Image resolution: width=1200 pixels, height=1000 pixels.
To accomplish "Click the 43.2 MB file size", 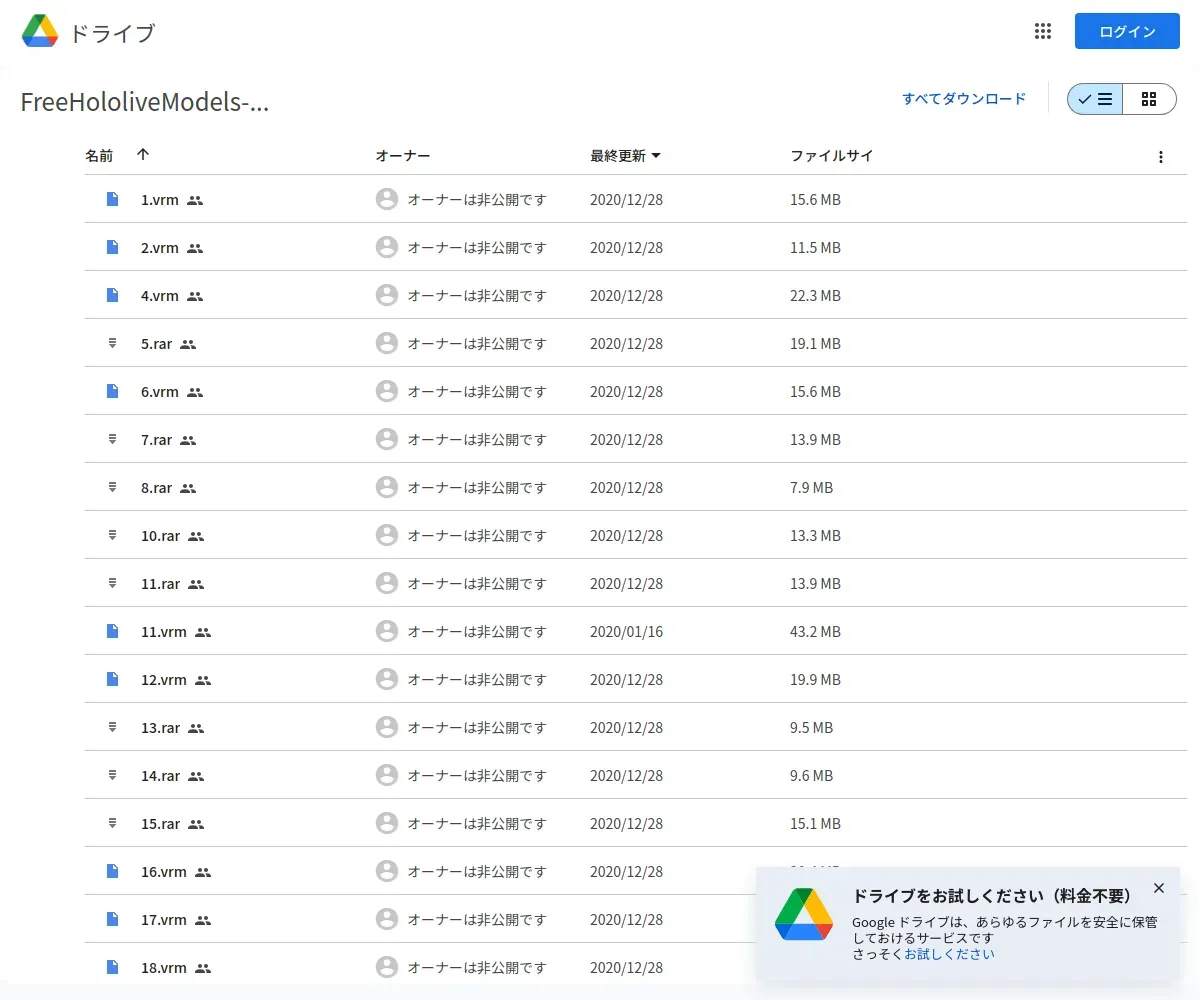I will [x=816, y=632].
